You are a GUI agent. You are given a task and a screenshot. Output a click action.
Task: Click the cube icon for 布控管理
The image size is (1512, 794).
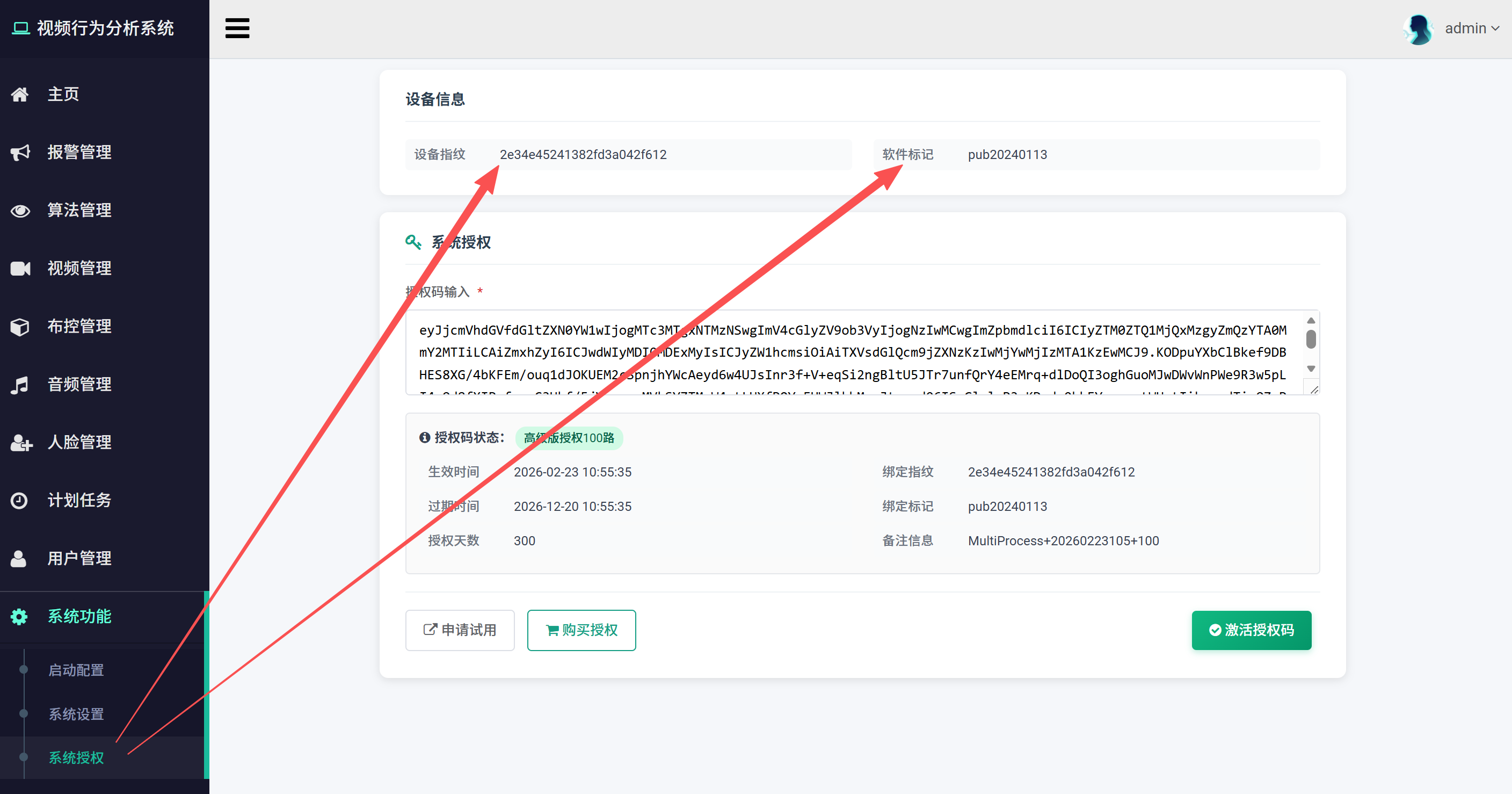click(20, 327)
